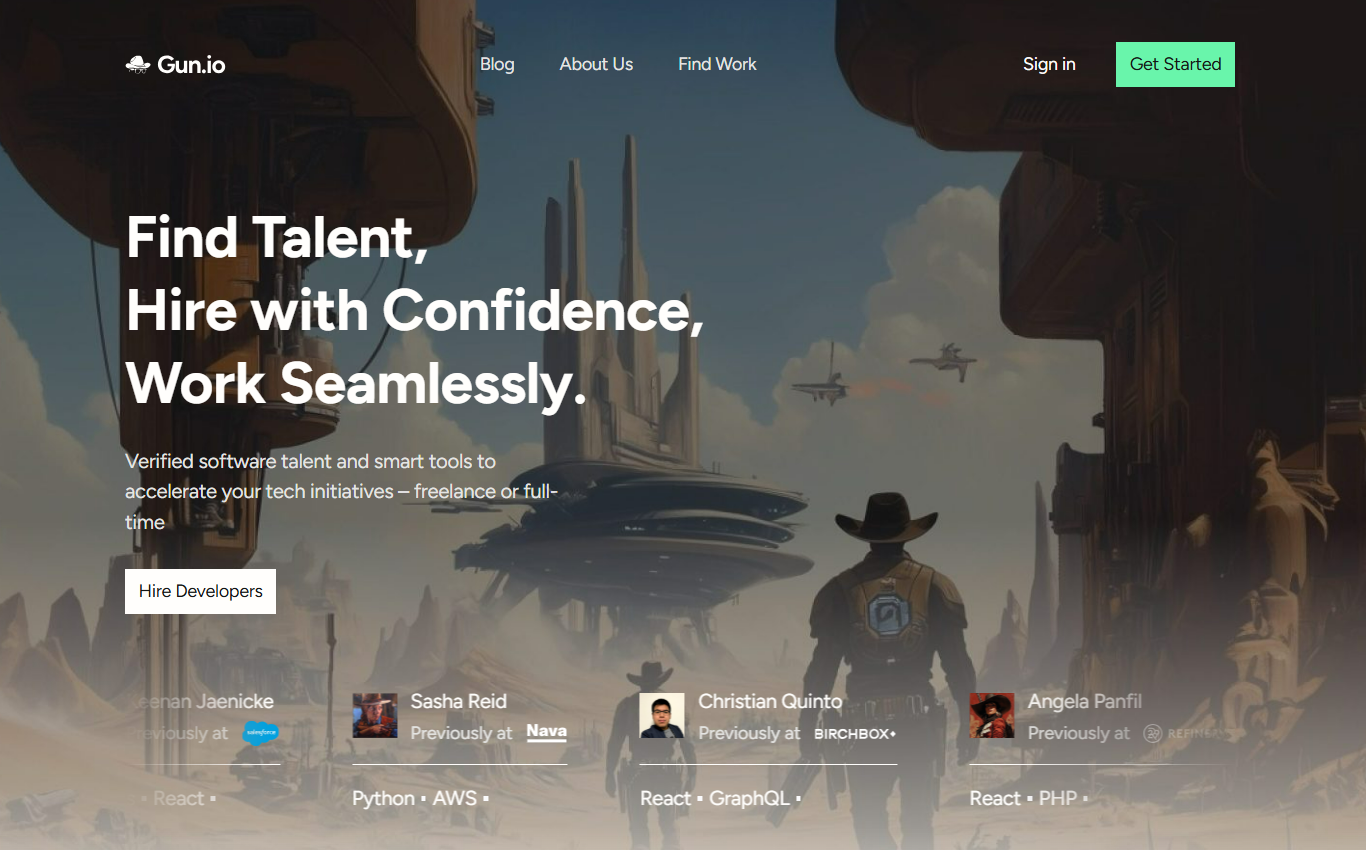Viewport: 1366px width, 850px height.
Task: Open the Blog menu item
Action: (497, 64)
